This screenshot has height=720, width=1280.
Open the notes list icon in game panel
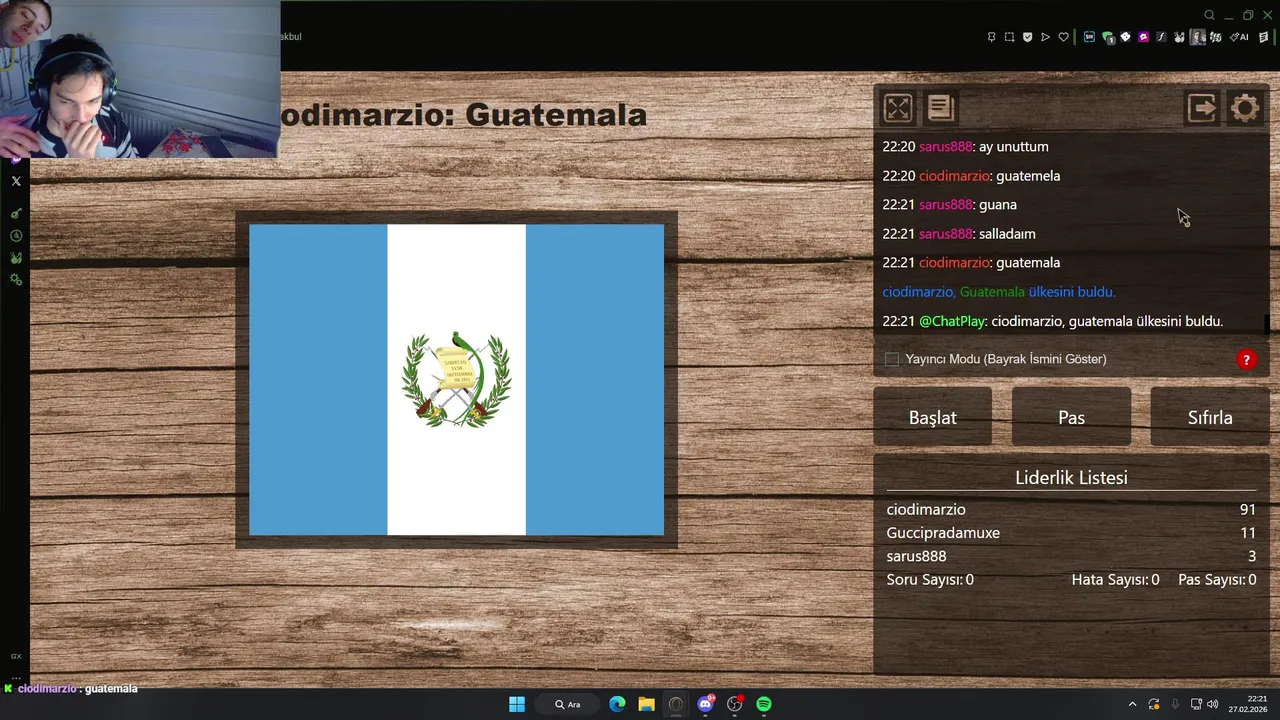coord(941,108)
